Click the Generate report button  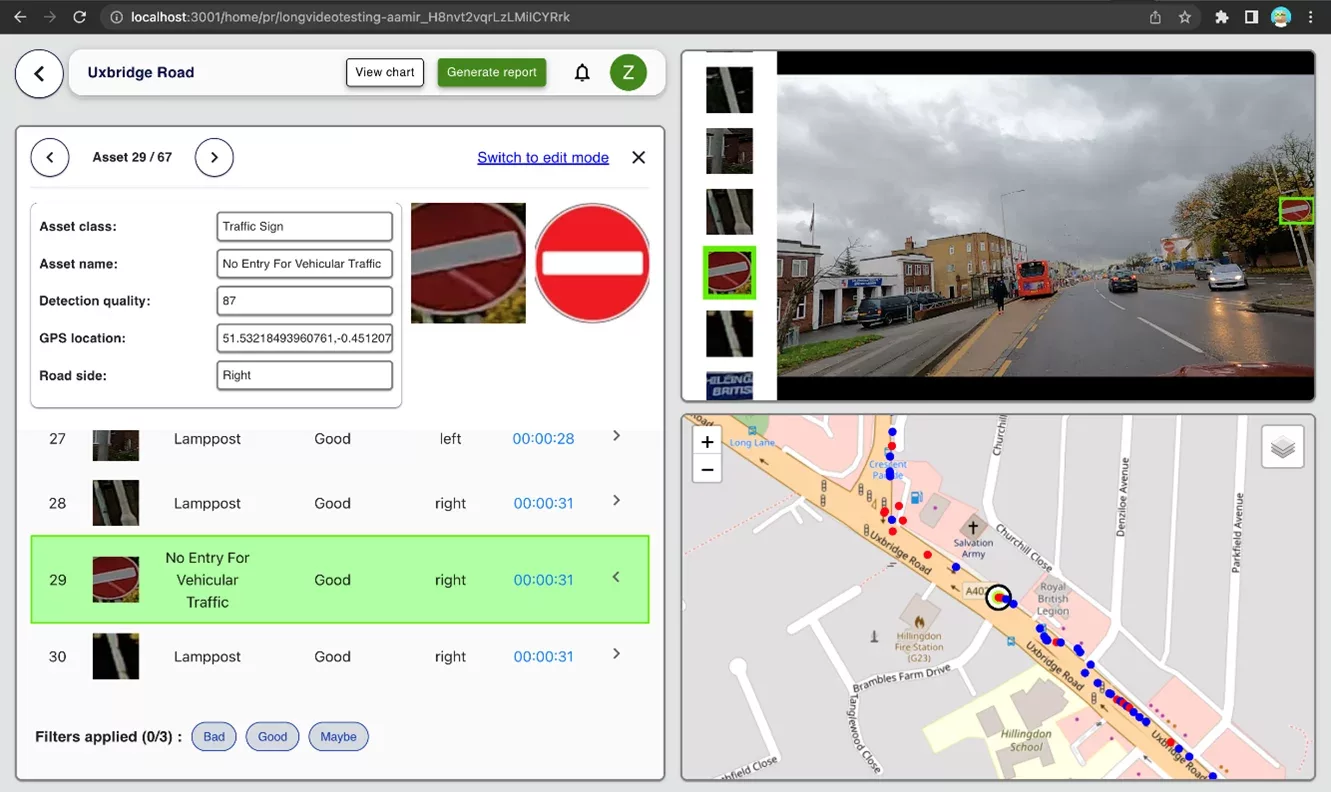(x=492, y=73)
